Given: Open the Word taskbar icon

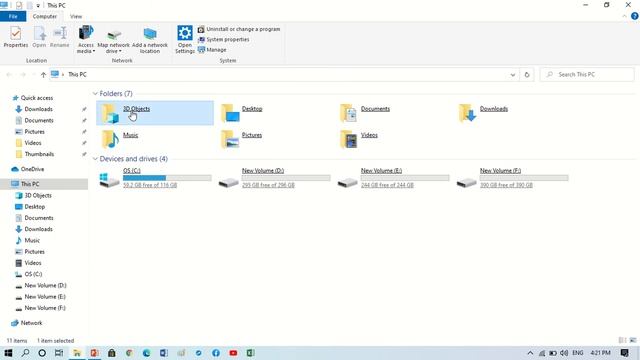Looking at the screenshot, I should click(164, 353).
